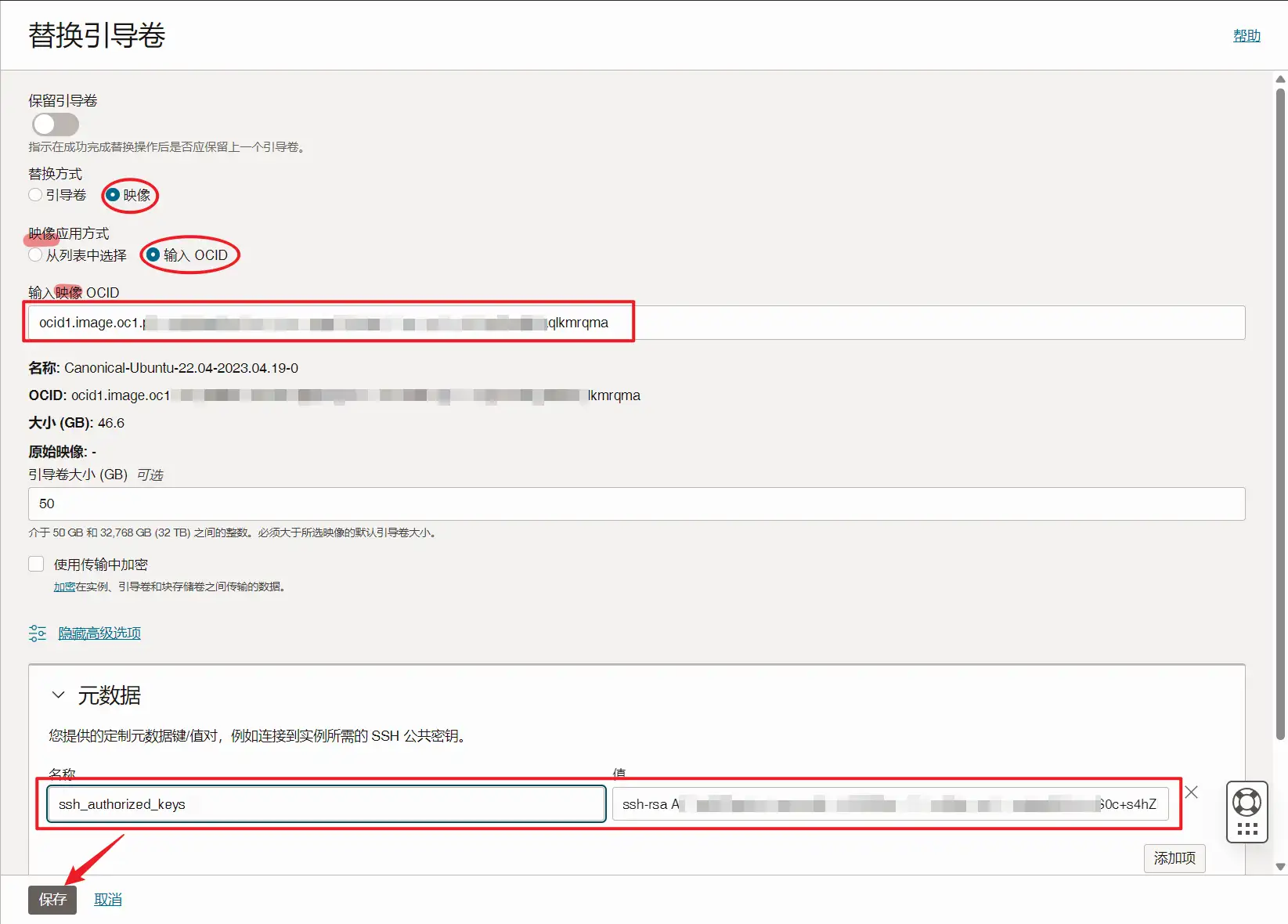The width and height of the screenshot is (1288, 924).
Task: Remove the metadata row with X icon
Action: (1191, 792)
